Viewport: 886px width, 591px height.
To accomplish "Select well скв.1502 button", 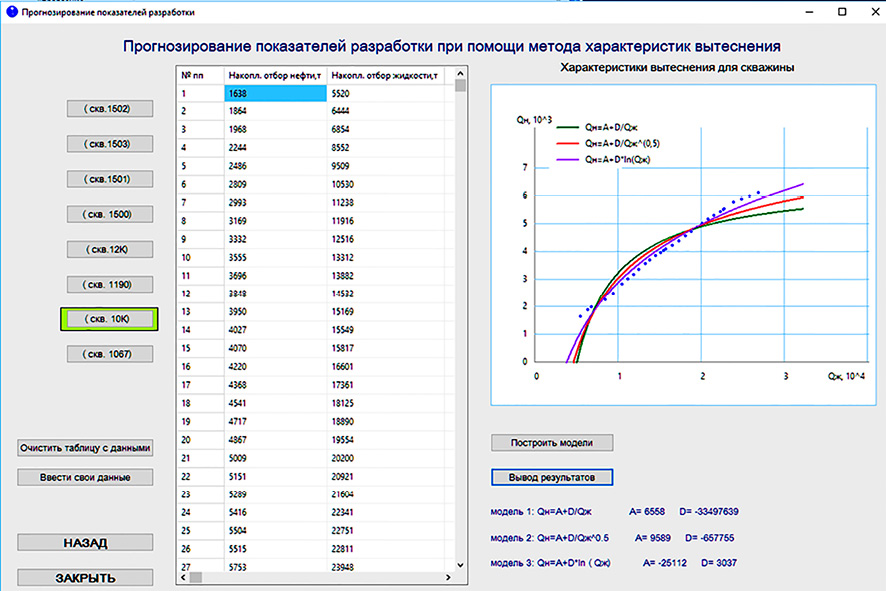I will (x=110, y=109).
